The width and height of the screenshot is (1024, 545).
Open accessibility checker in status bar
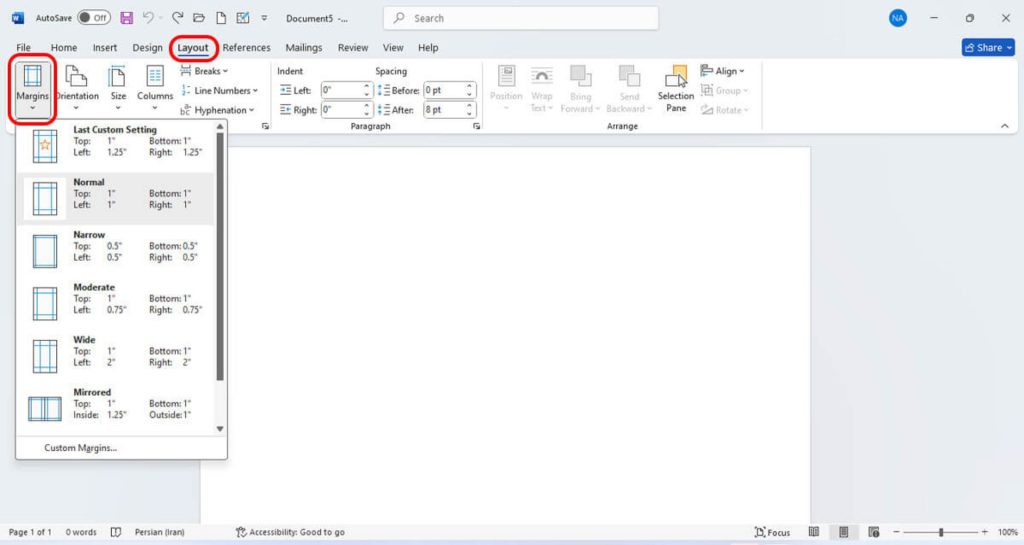click(290, 532)
